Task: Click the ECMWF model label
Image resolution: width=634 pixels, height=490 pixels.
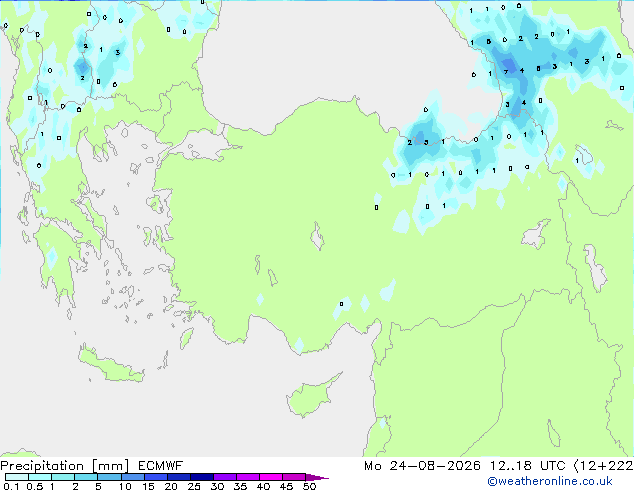Action: click(161, 466)
